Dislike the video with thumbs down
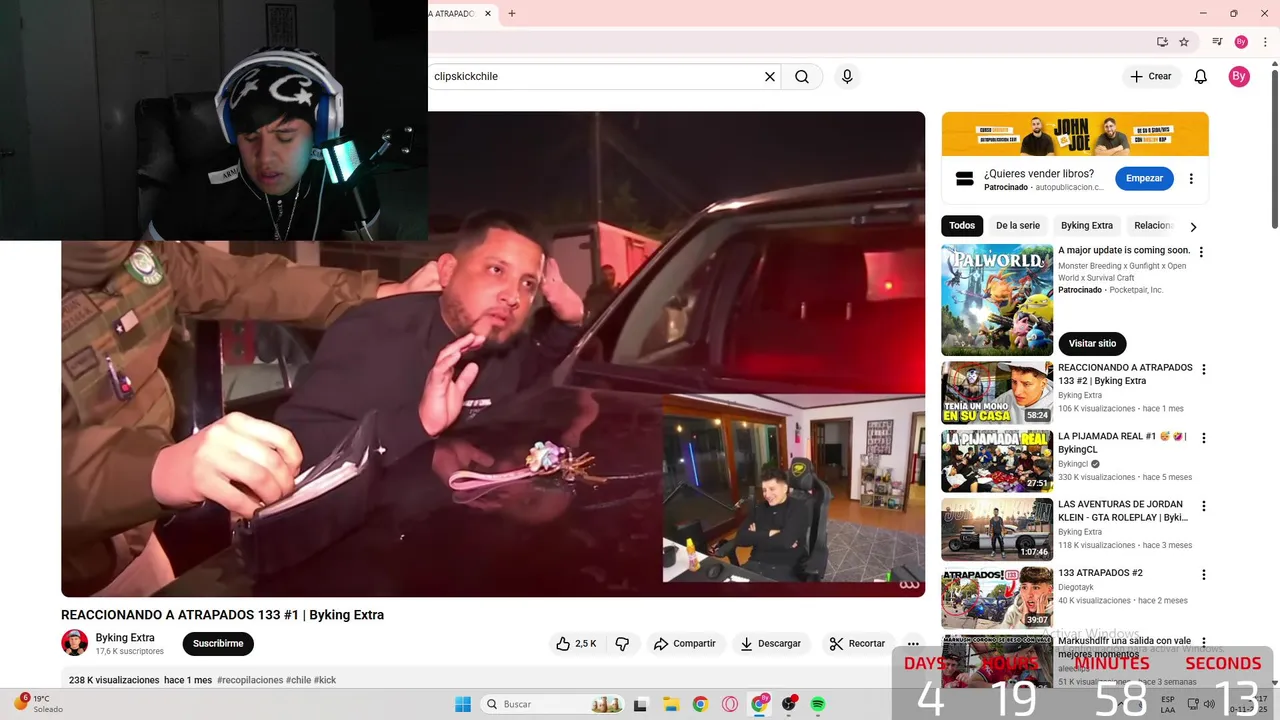1280x720 pixels. [622, 644]
